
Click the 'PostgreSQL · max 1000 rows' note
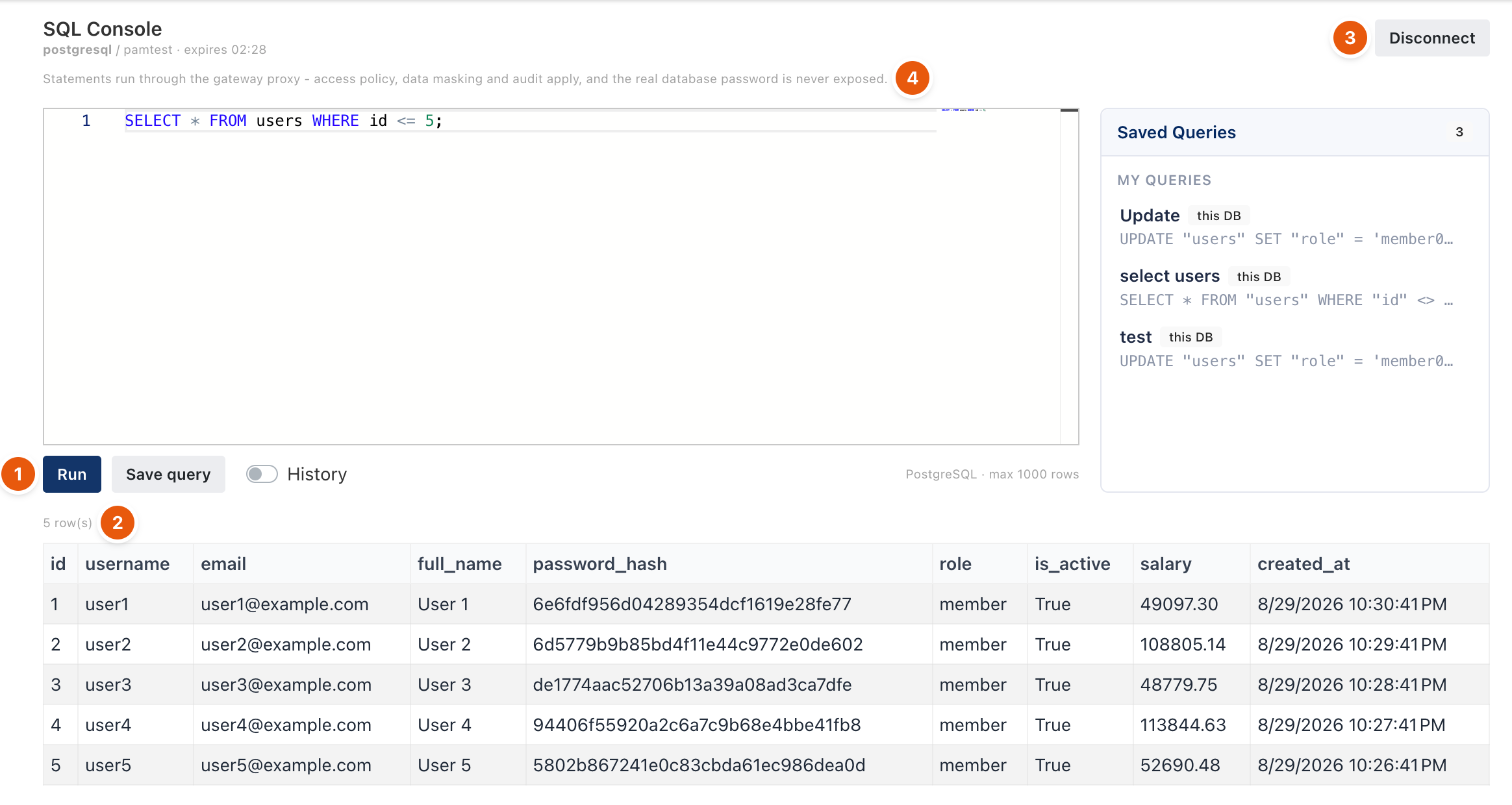point(992,474)
